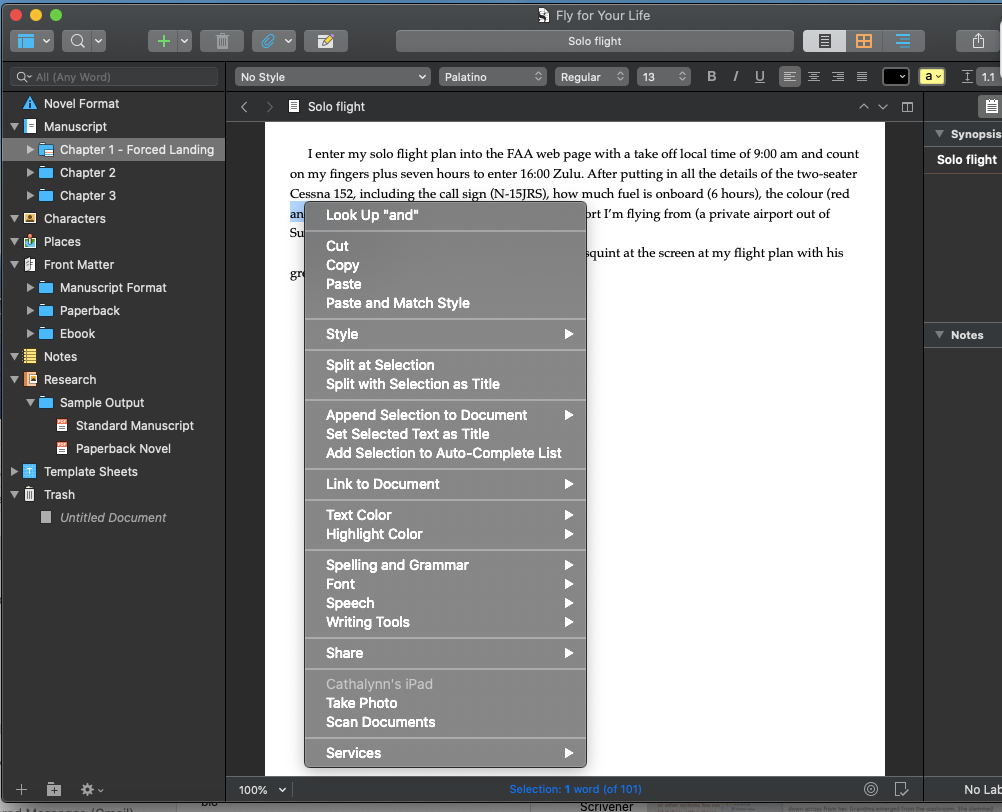Switch to Corkboard view mode
This screenshot has width=1002, height=812.
[x=866, y=41]
